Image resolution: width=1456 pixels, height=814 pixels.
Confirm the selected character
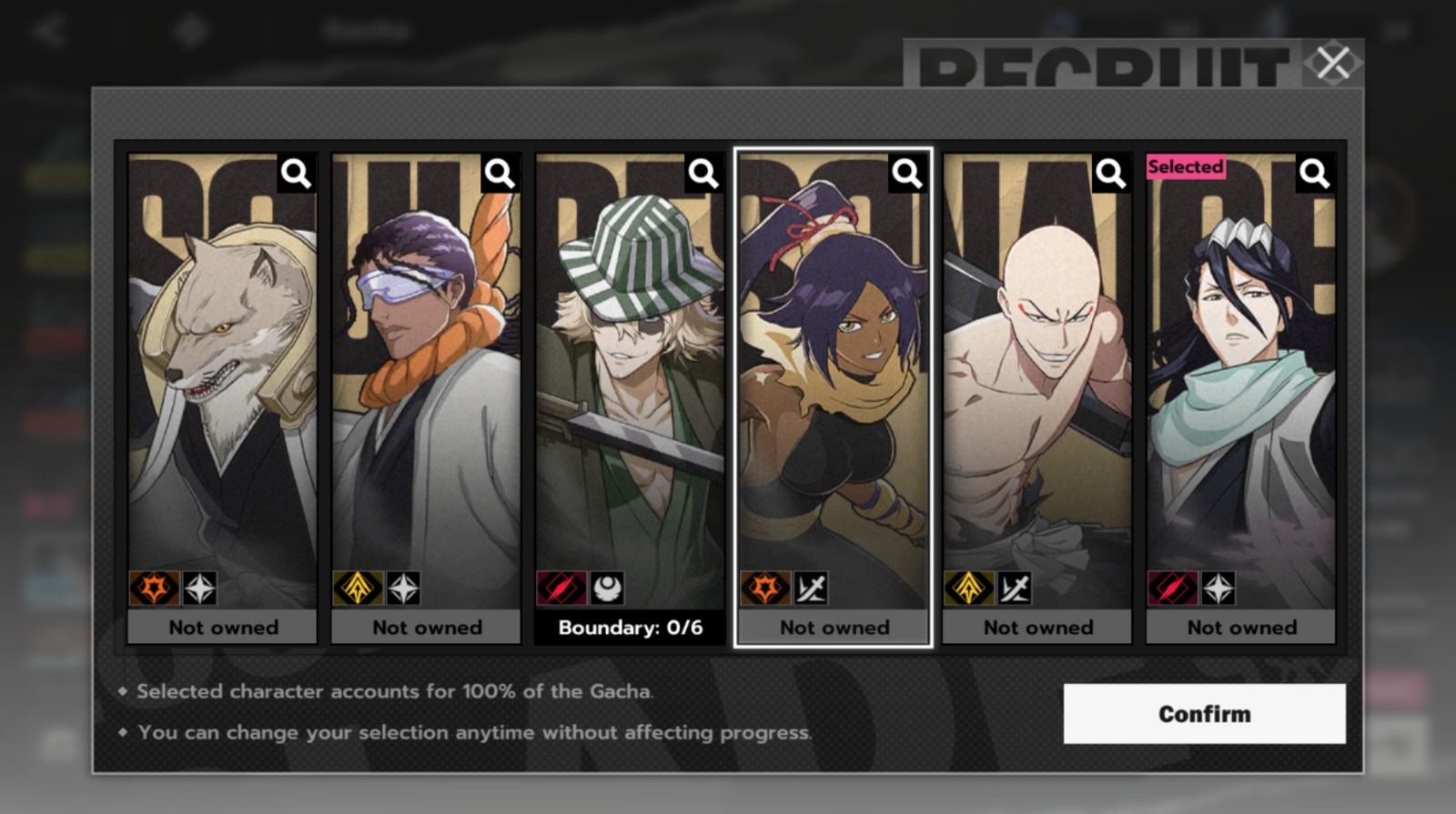point(1205,714)
